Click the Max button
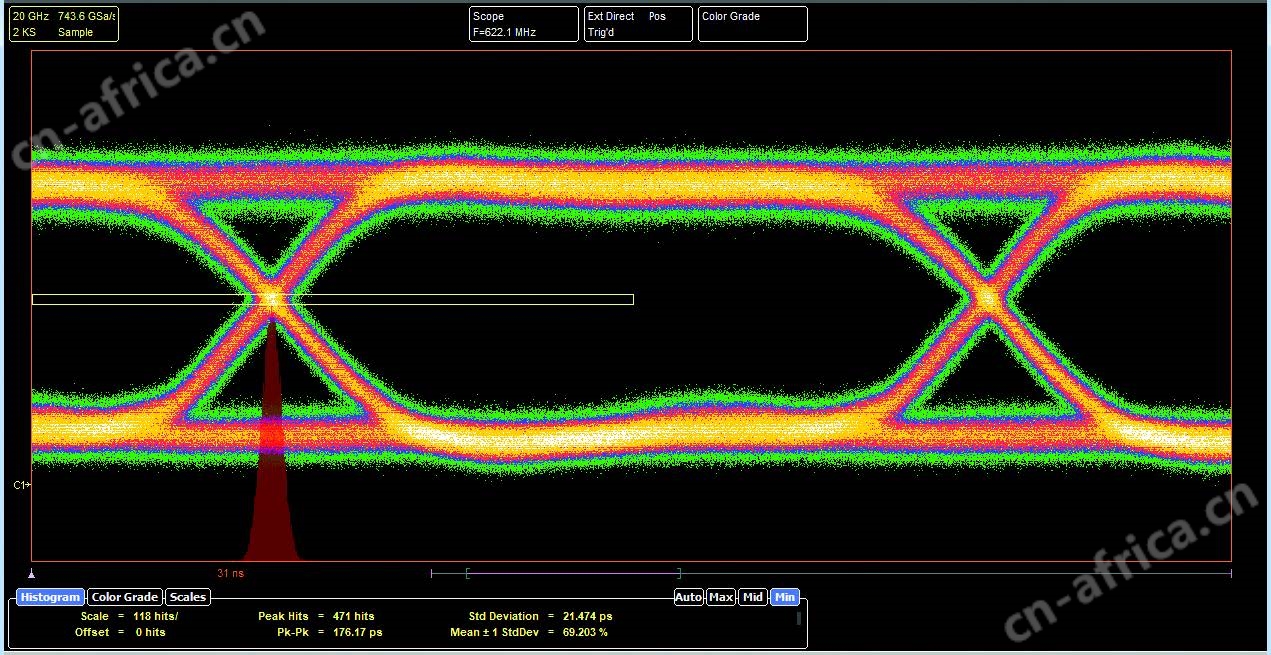 (x=721, y=597)
